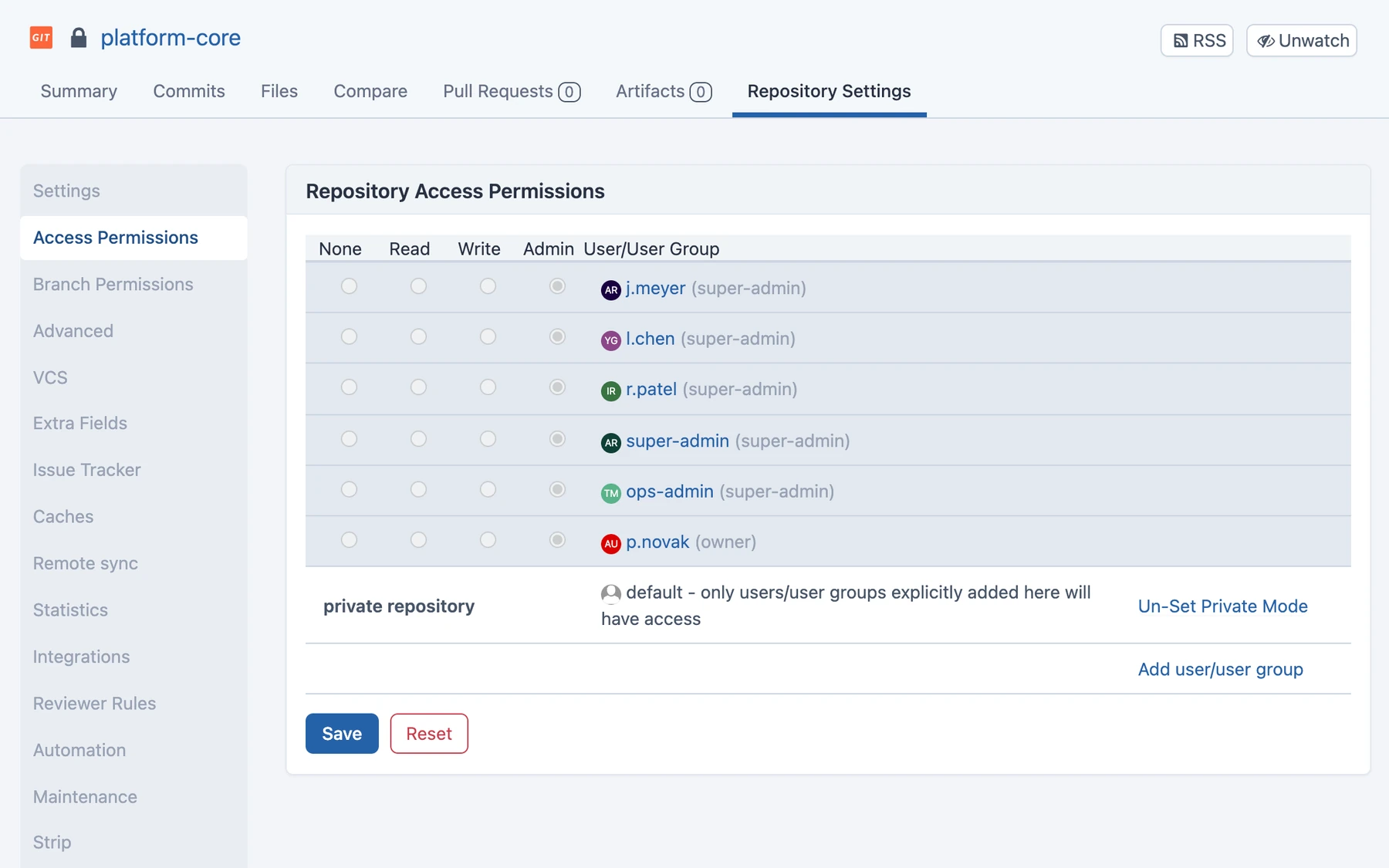Image resolution: width=1389 pixels, height=868 pixels.
Task: Open Advanced settings in the sidebar
Action: (133, 330)
